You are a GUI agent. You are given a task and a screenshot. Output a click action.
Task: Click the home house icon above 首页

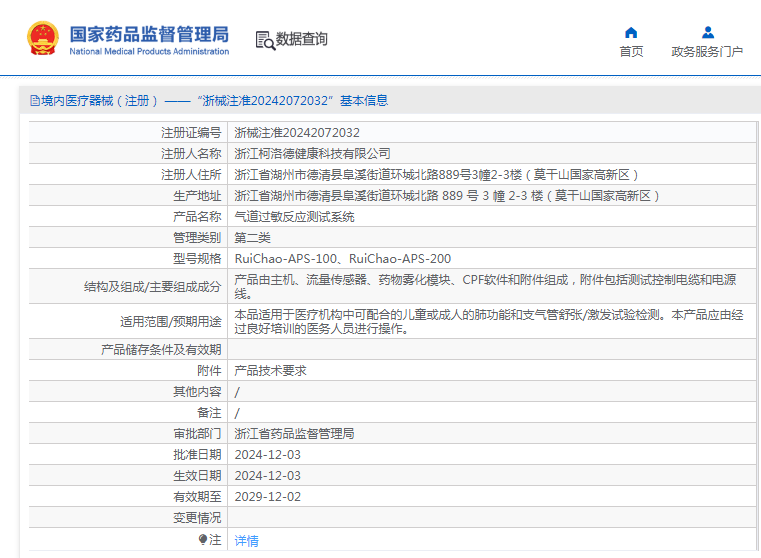click(631, 33)
